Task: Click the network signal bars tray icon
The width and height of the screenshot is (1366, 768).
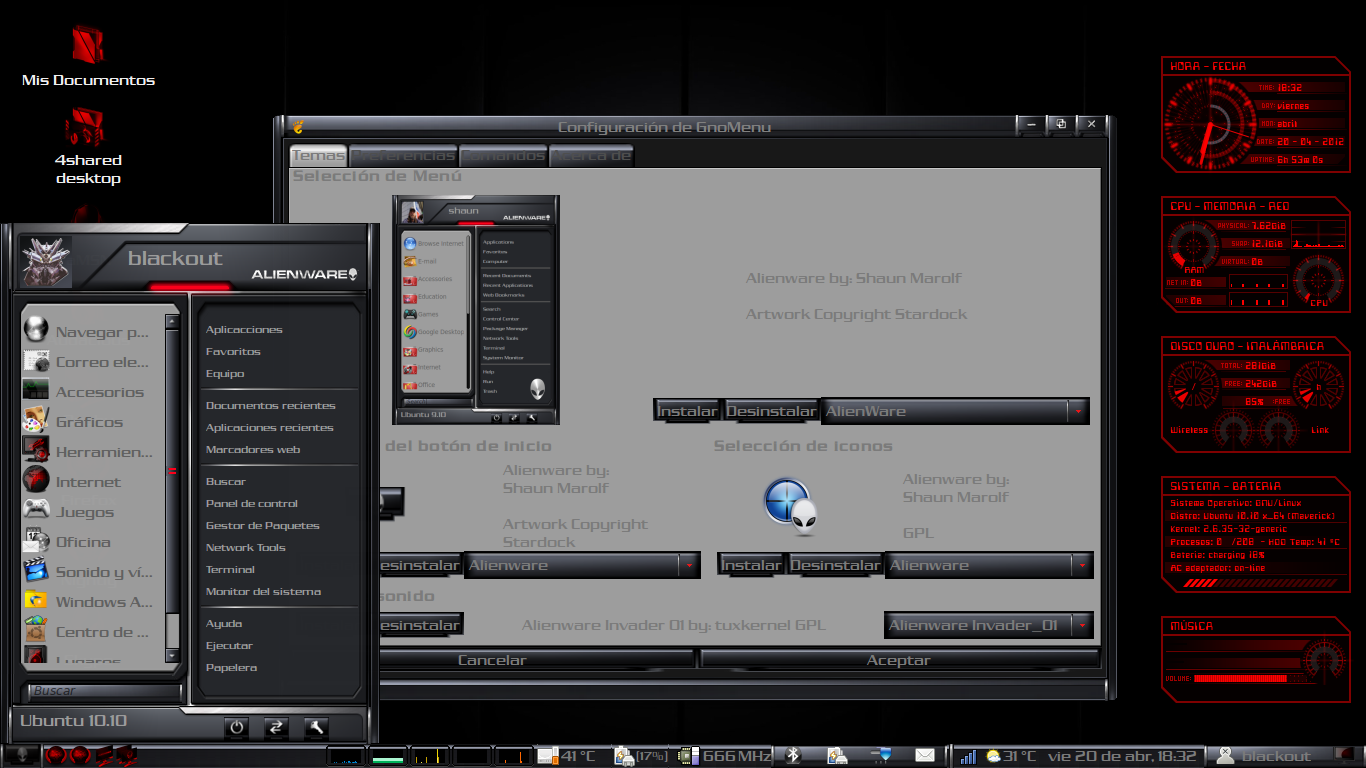Action: click(967, 757)
